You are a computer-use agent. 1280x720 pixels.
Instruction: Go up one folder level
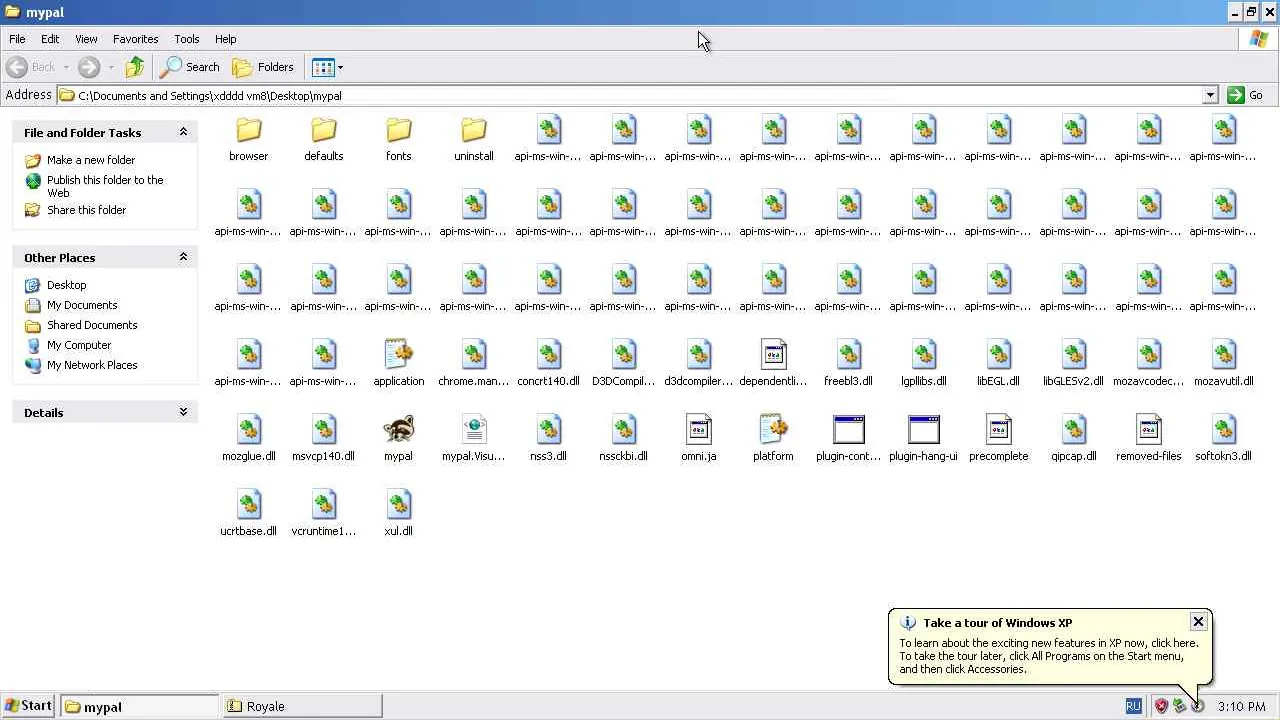pos(135,67)
